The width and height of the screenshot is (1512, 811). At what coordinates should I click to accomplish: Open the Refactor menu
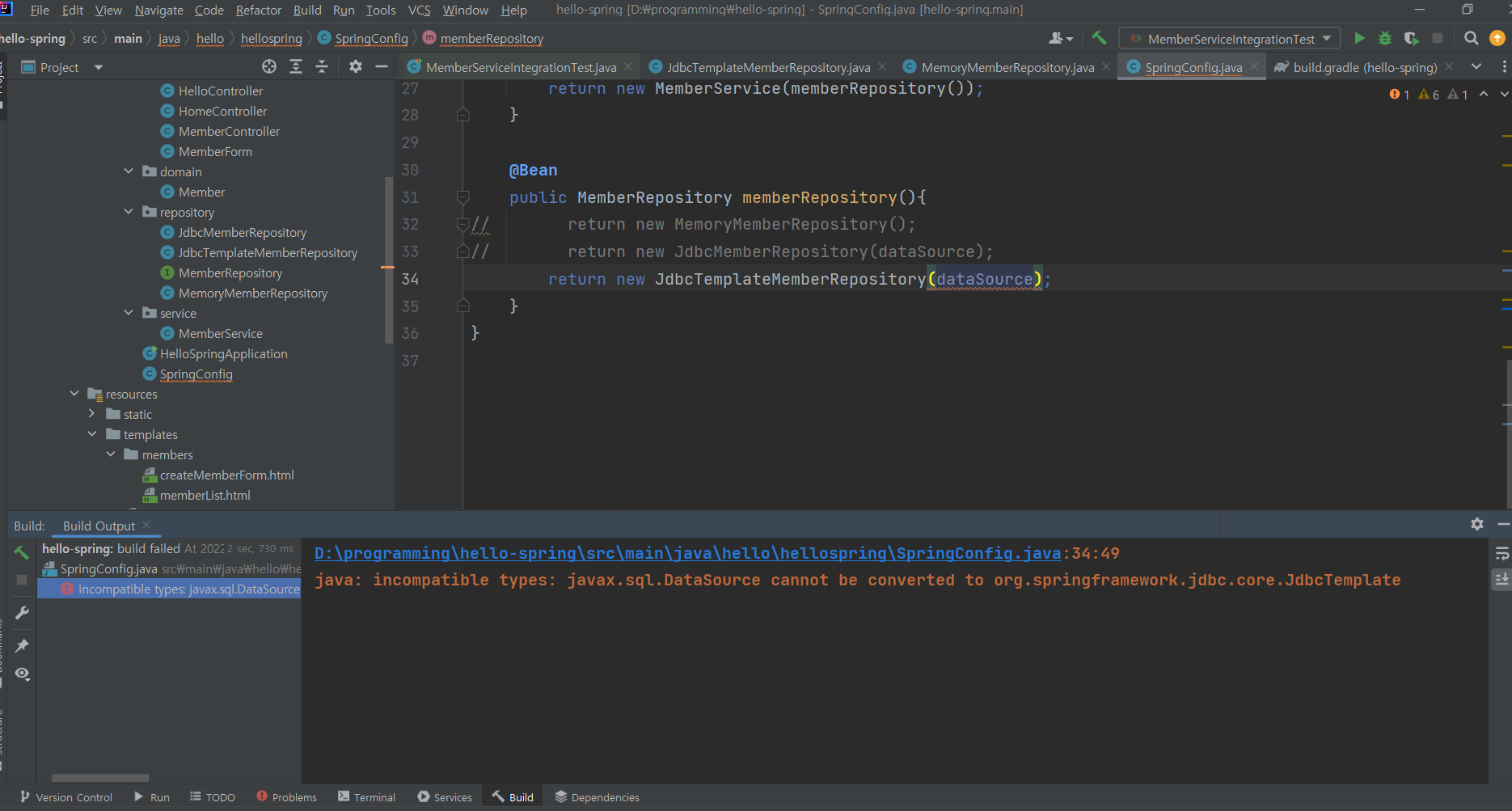point(259,10)
